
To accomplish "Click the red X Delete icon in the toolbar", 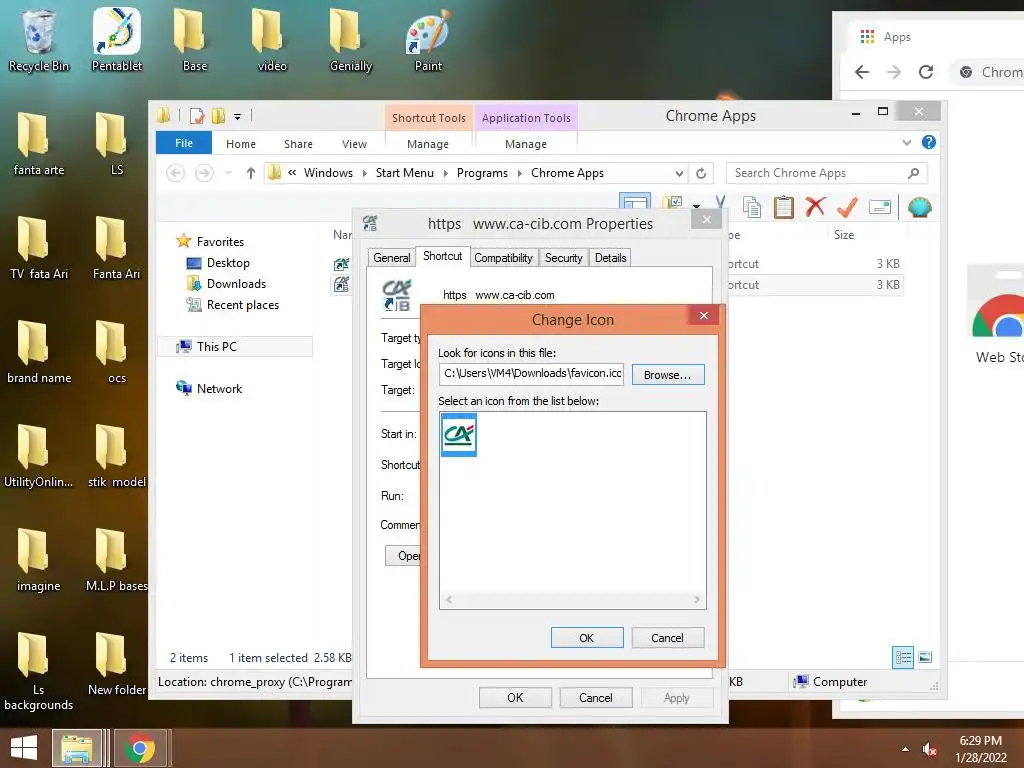I will [x=815, y=208].
